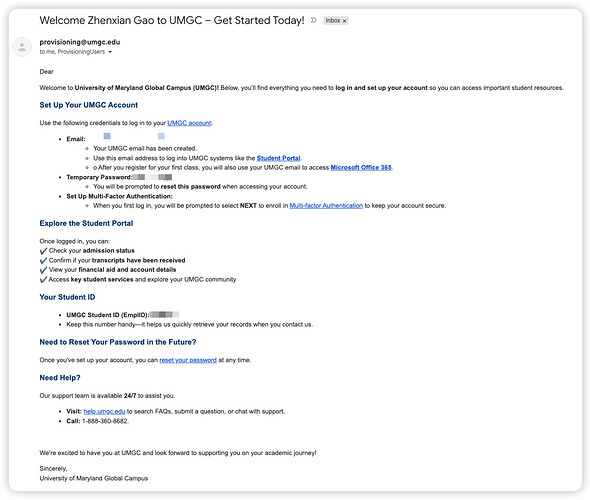Click the Set Up Multi-Factor Authentication label
The height and width of the screenshot is (500, 590).
120,196
